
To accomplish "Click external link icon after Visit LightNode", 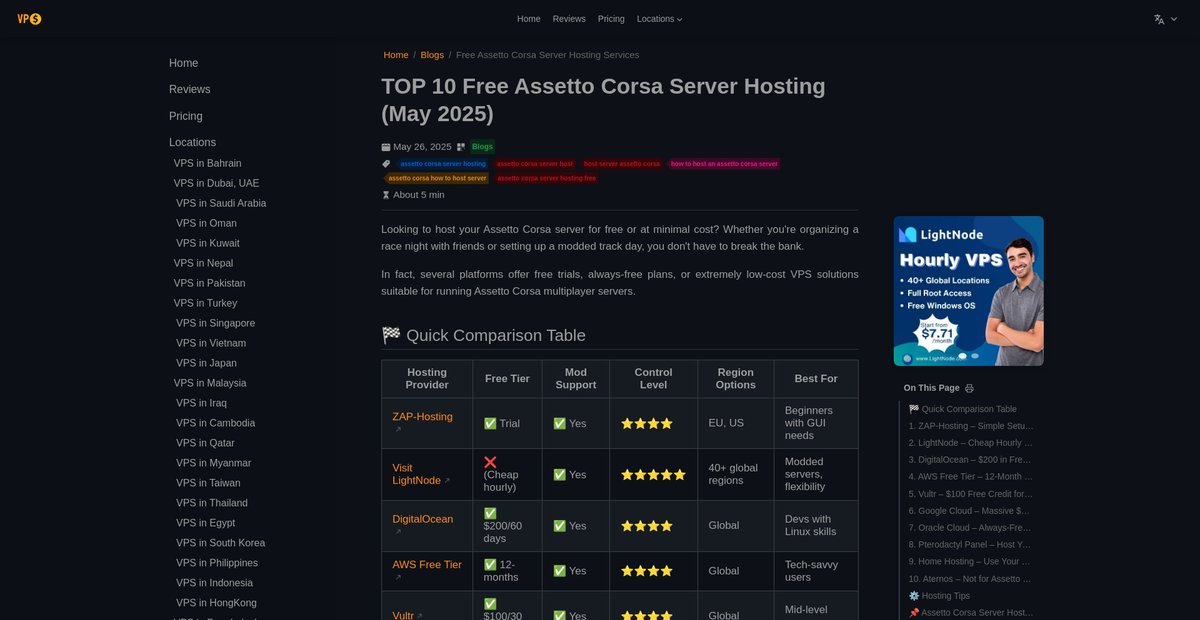I will pyautogui.click(x=447, y=481).
